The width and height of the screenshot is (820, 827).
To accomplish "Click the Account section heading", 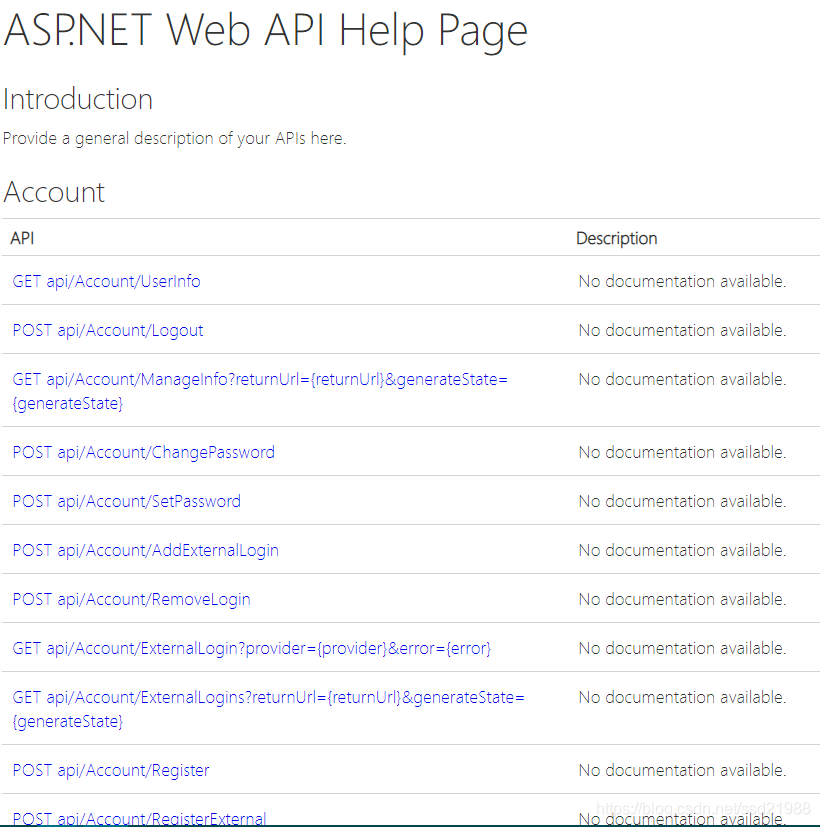I will point(54,192).
